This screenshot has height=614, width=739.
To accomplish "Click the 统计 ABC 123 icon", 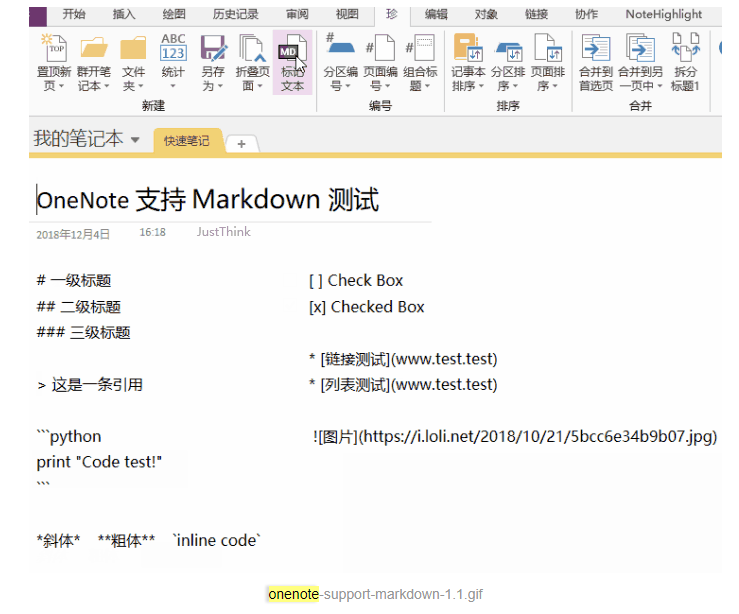I will point(173,47).
